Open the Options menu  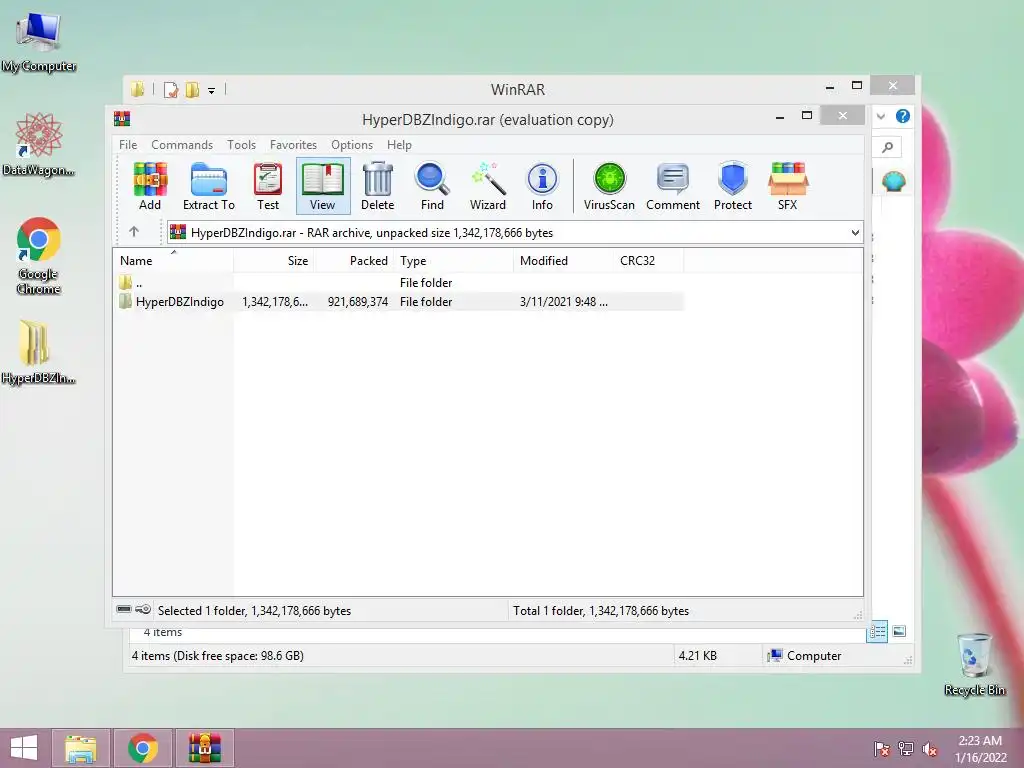tap(351, 144)
